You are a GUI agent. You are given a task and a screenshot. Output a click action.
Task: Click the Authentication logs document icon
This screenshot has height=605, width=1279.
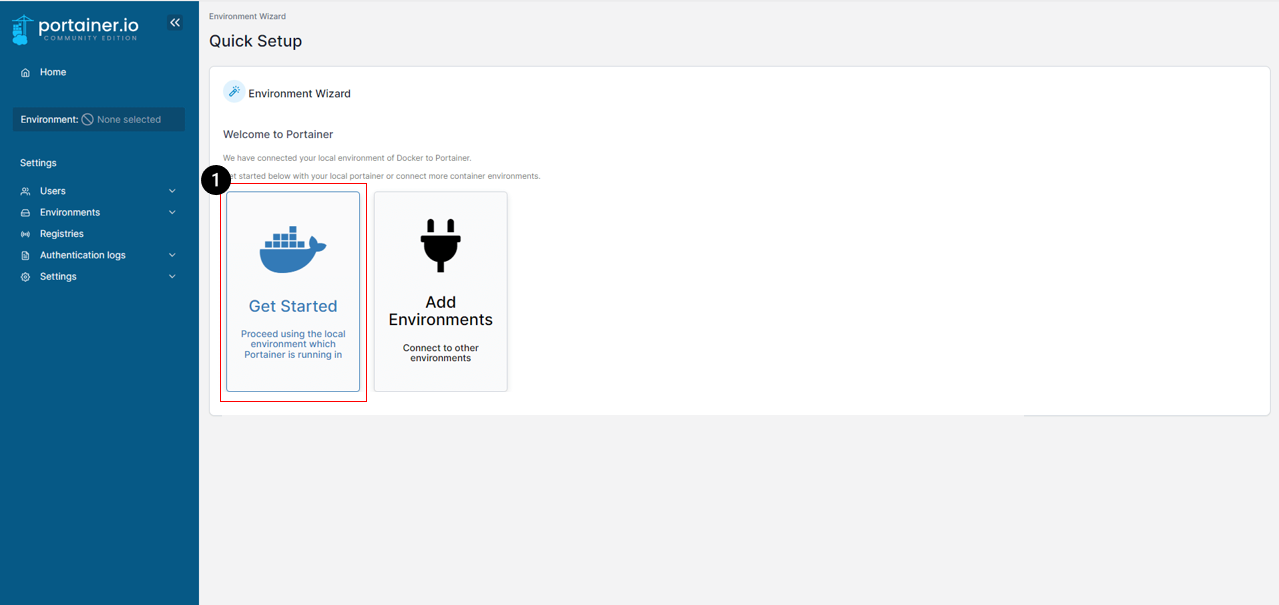26,256
